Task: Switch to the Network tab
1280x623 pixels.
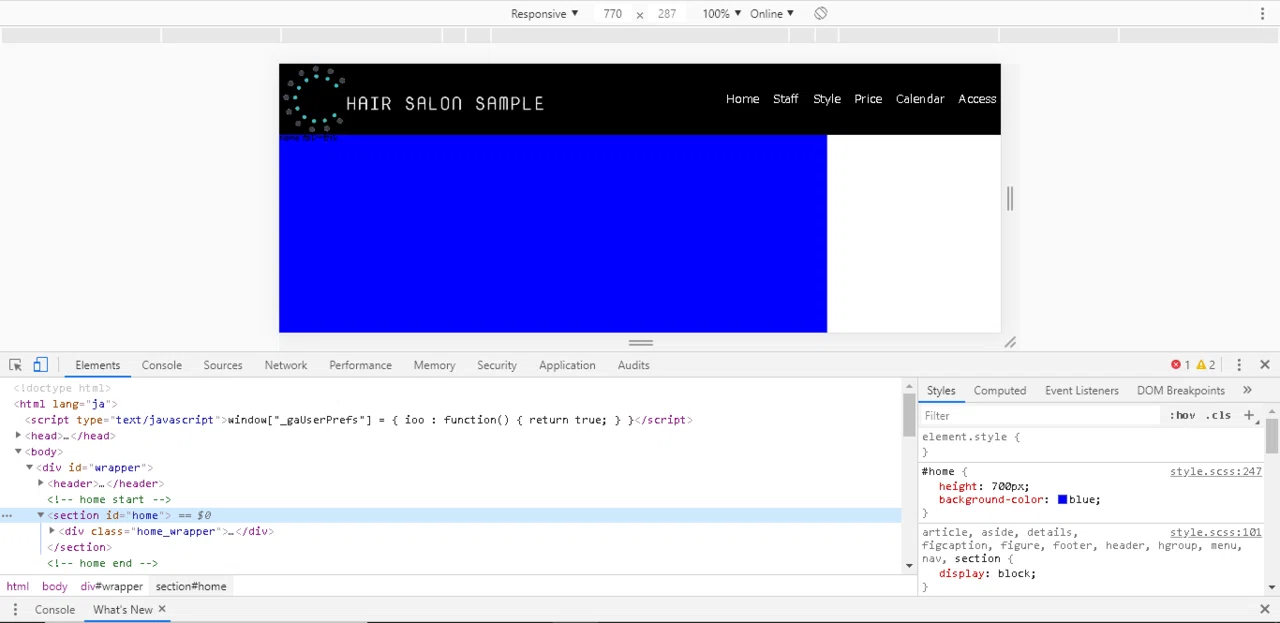Action: 286,365
